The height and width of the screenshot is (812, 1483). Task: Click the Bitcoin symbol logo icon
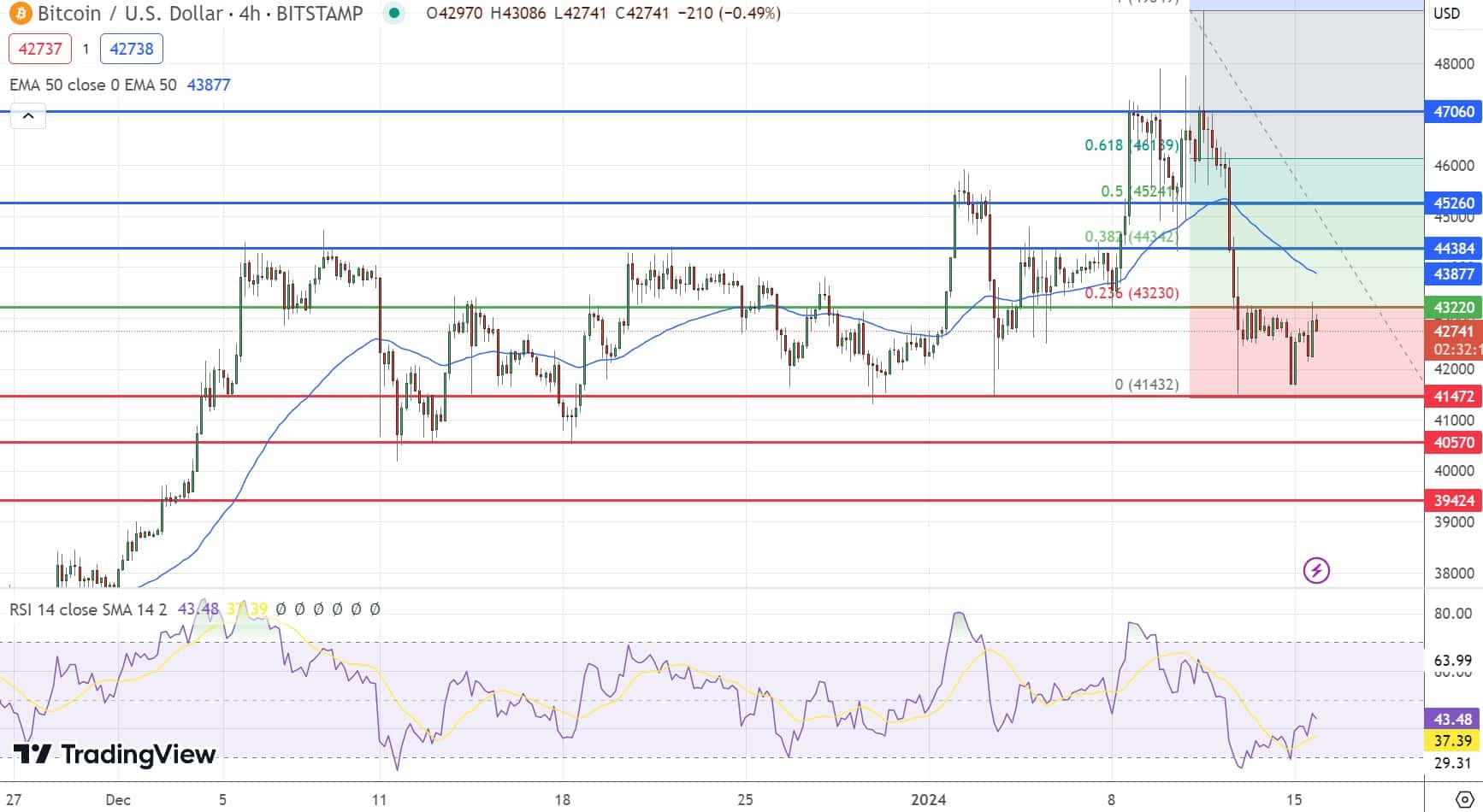click(x=20, y=14)
